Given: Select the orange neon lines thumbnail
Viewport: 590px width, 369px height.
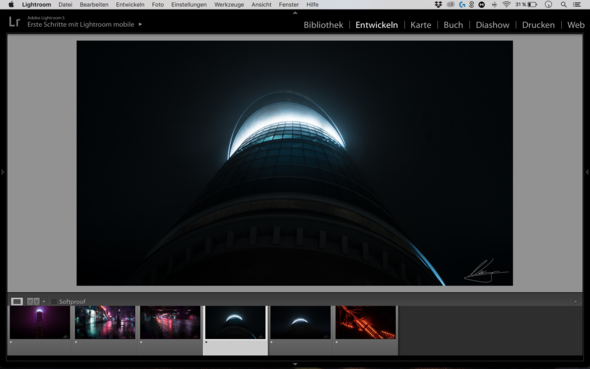Looking at the screenshot, I should click(x=365, y=322).
